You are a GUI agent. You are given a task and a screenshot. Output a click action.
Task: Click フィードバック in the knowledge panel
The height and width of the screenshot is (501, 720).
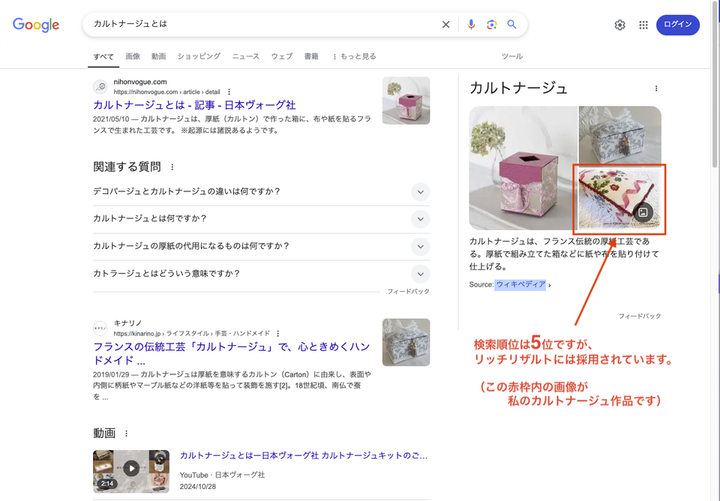(640, 316)
